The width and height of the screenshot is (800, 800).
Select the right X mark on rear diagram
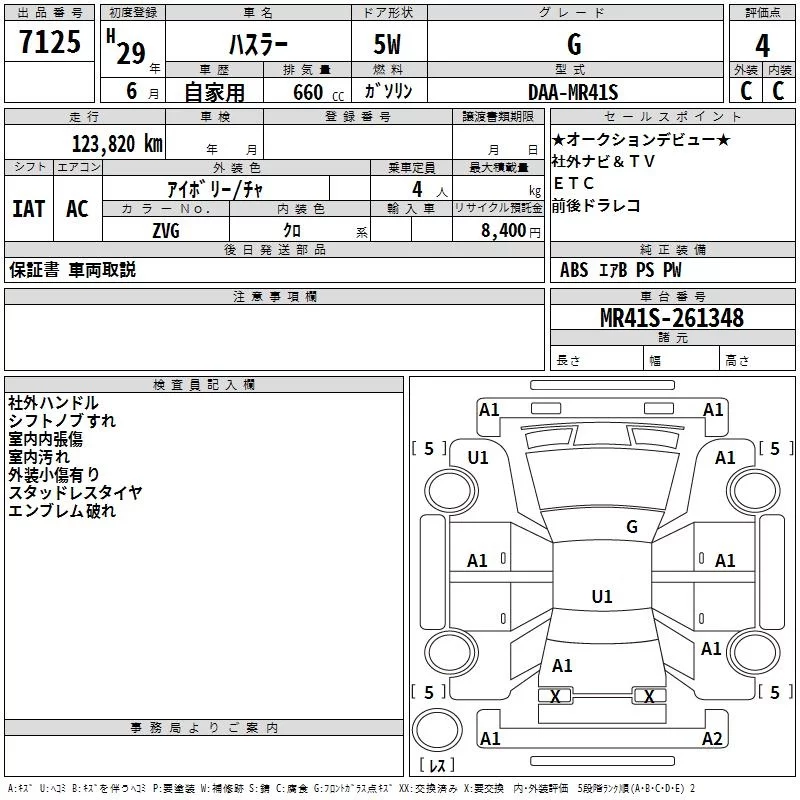click(649, 696)
